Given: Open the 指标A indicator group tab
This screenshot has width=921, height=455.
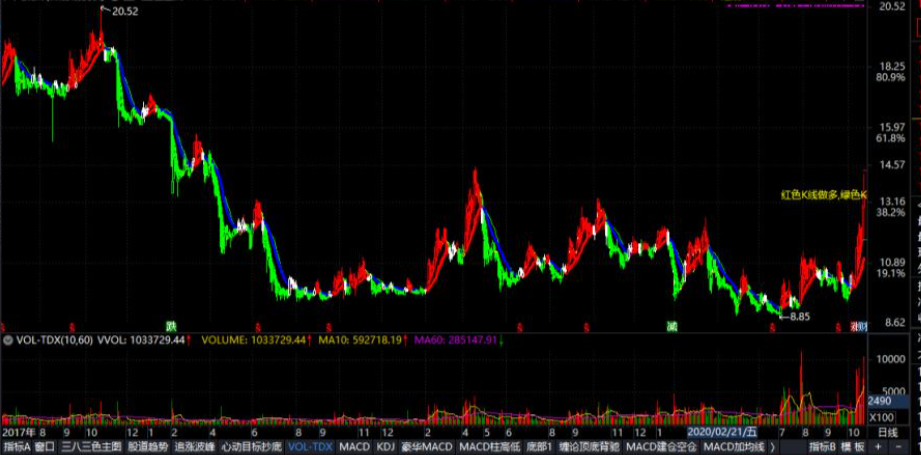Looking at the screenshot, I should pos(16,447).
